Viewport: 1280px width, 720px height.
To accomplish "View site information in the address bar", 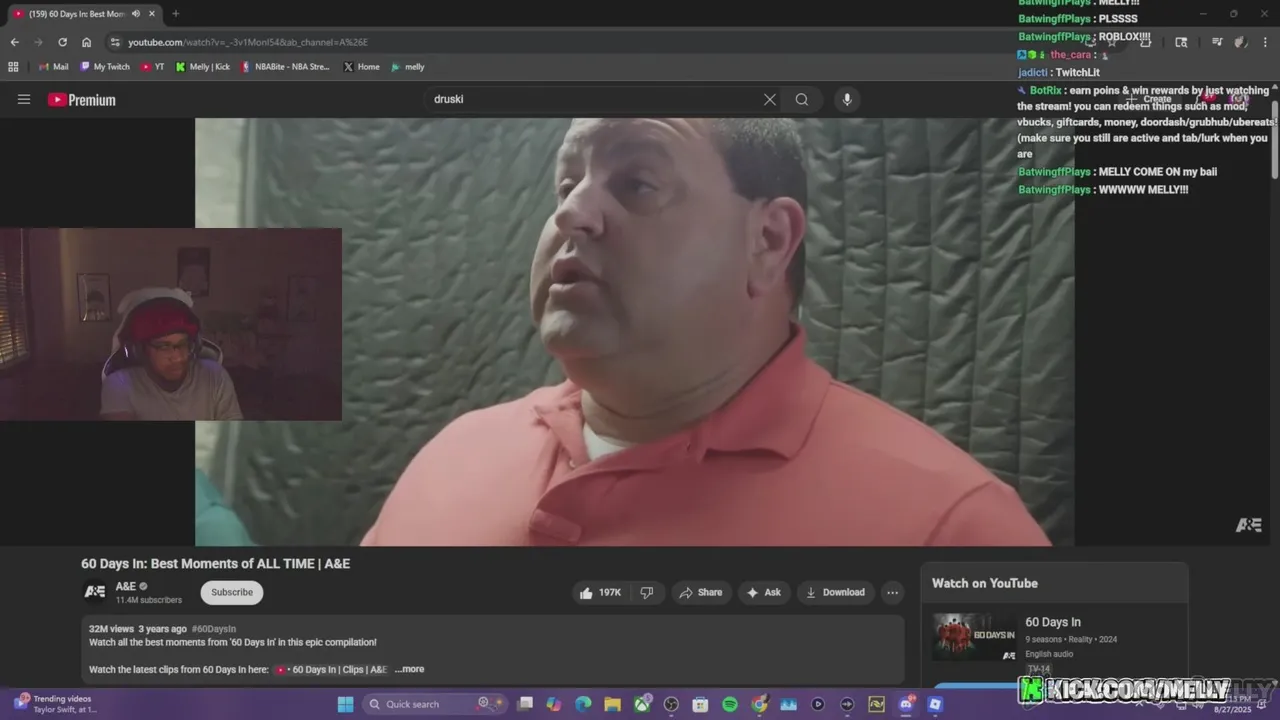I will click(x=115, y=42).
